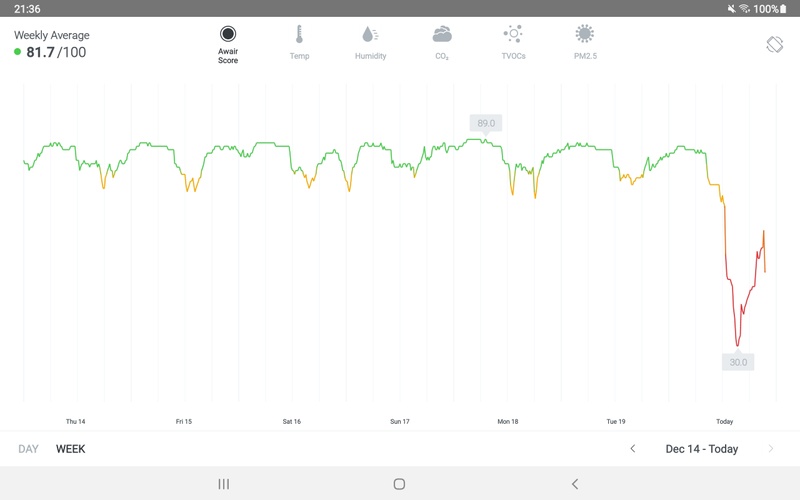Switch to the Temp thermometer icon
Viewport: 800px width, 500px height.
tap(299, 34)
